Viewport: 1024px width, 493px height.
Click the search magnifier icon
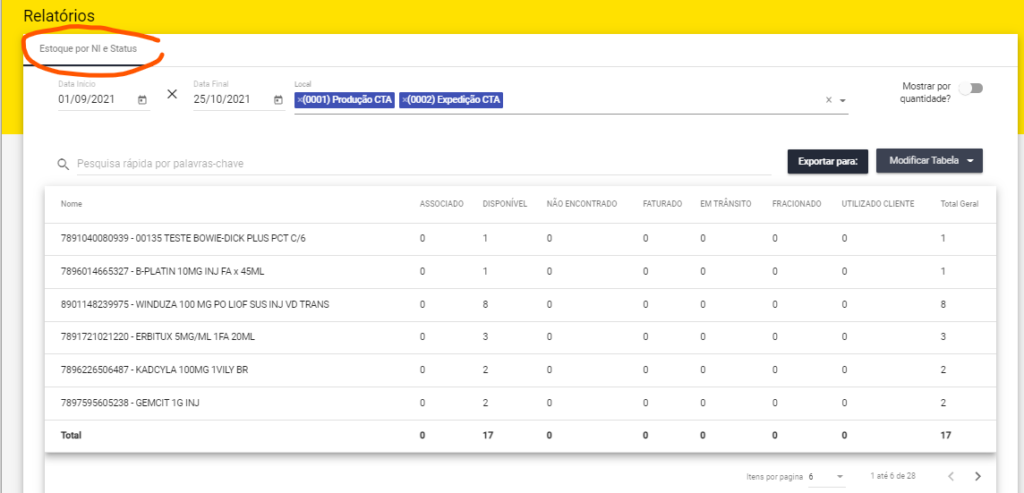tap(63, 164)
